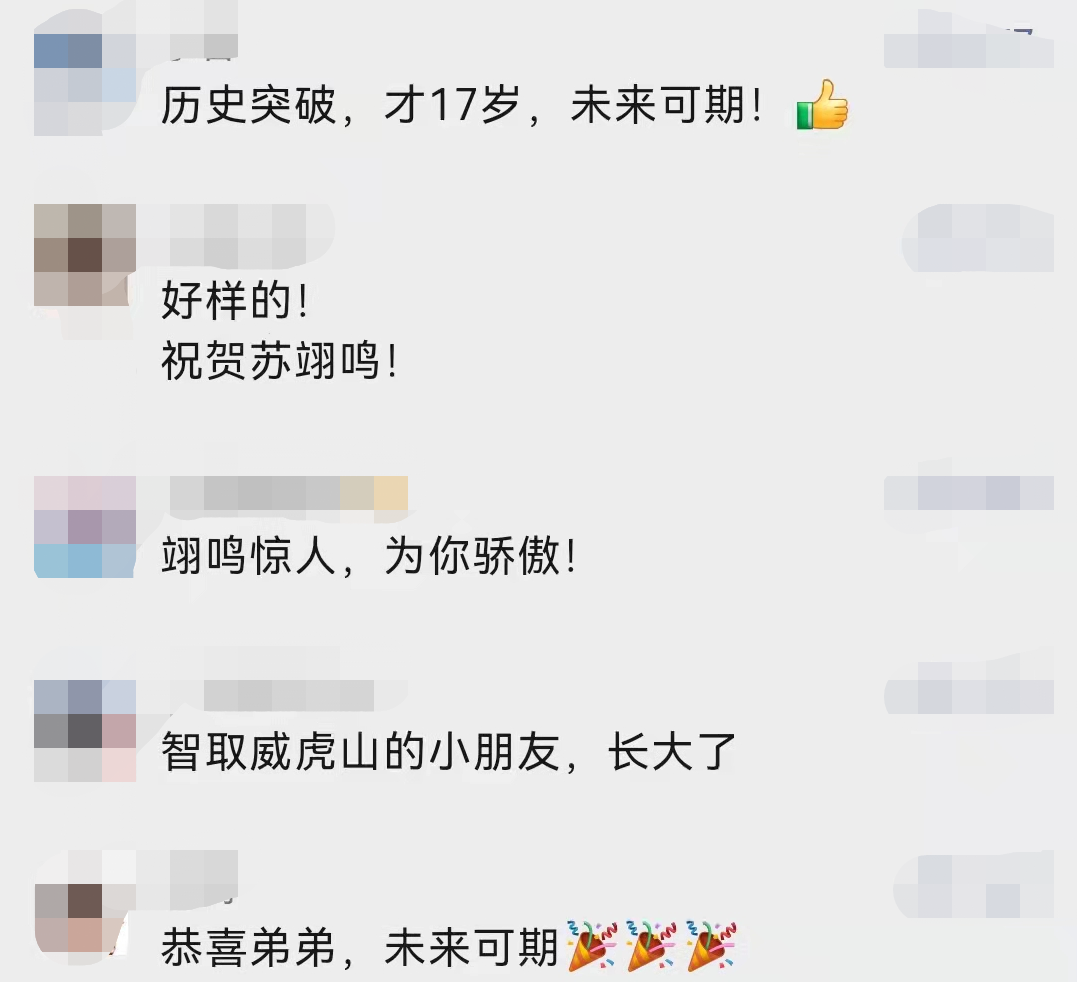Image resolution: width=1077 pixels, height=982 pixels.
Task: Open avatar of 历史突破 commenter
Action: point(85,84)
